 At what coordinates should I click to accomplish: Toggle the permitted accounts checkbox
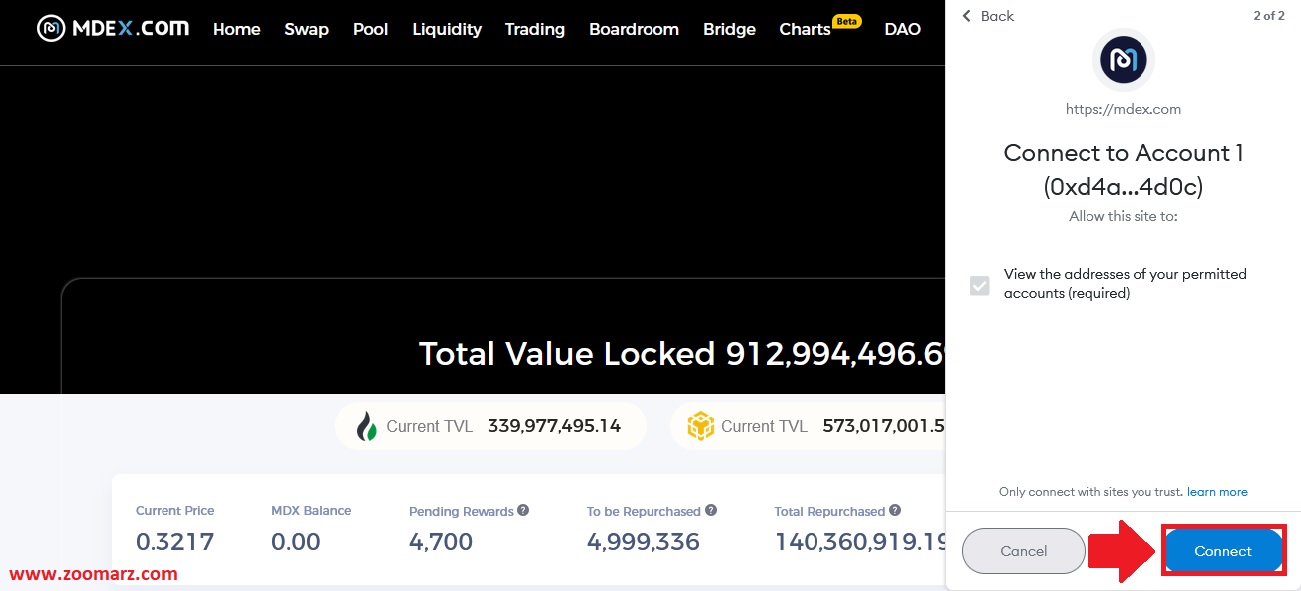980,286
